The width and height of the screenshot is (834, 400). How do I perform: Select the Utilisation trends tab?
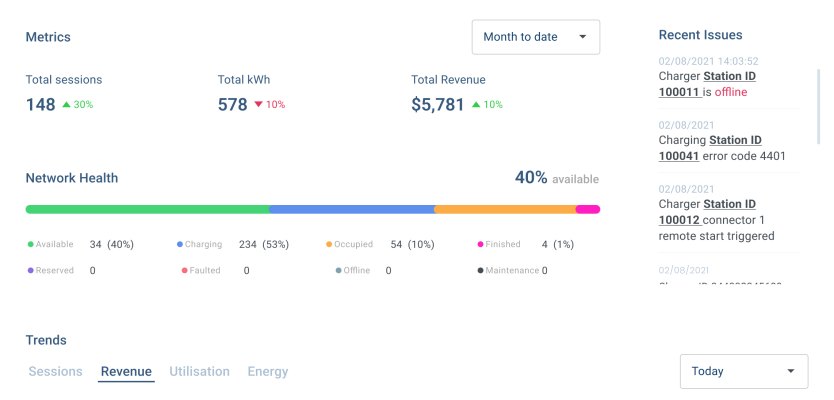[199, 372]
